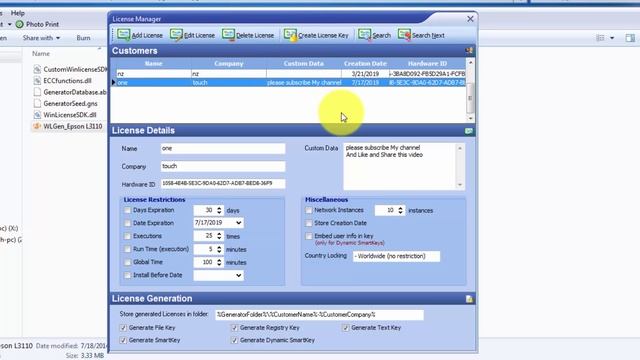Sort by Custom Data column header
The height and width of the screenshot is (360, 640).
304,64
